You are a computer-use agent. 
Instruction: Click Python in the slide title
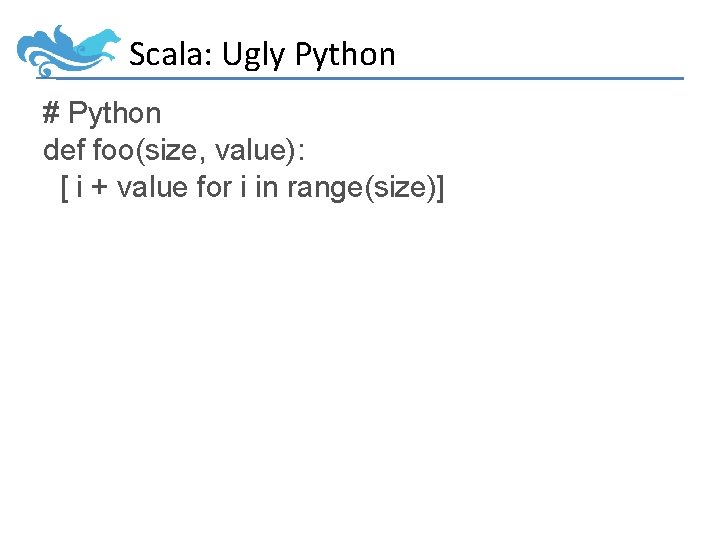click(345, 55)
